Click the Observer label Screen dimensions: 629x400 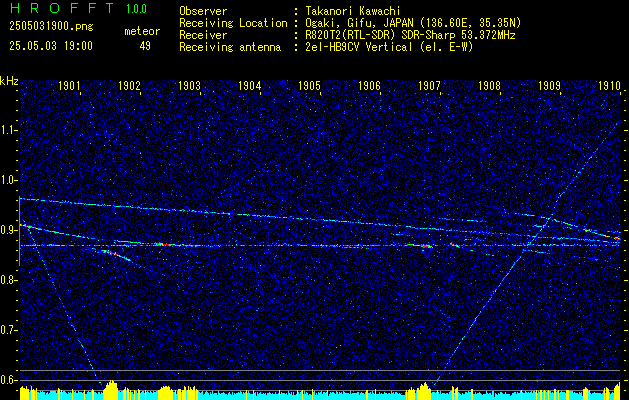click(203, 11)
